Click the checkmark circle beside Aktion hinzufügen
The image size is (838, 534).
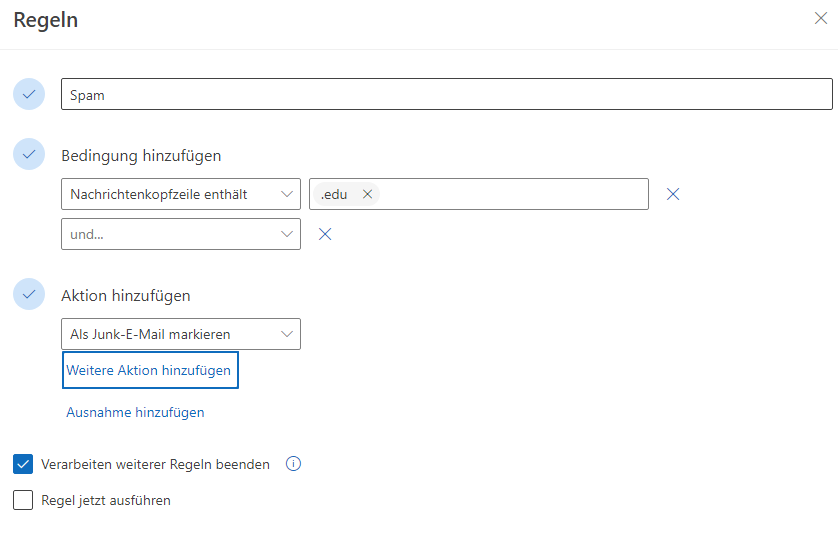[29, 294]
